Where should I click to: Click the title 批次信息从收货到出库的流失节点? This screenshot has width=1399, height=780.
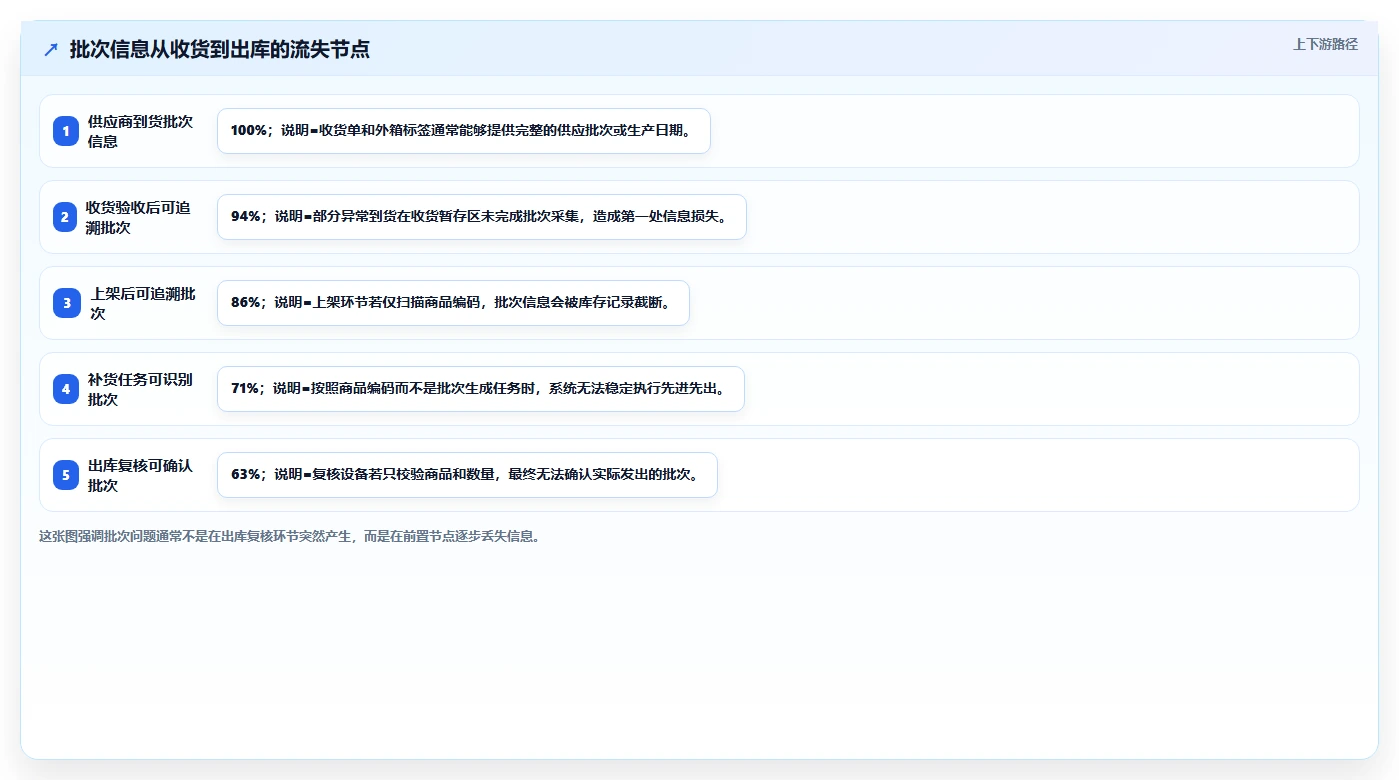coord(220,50)
